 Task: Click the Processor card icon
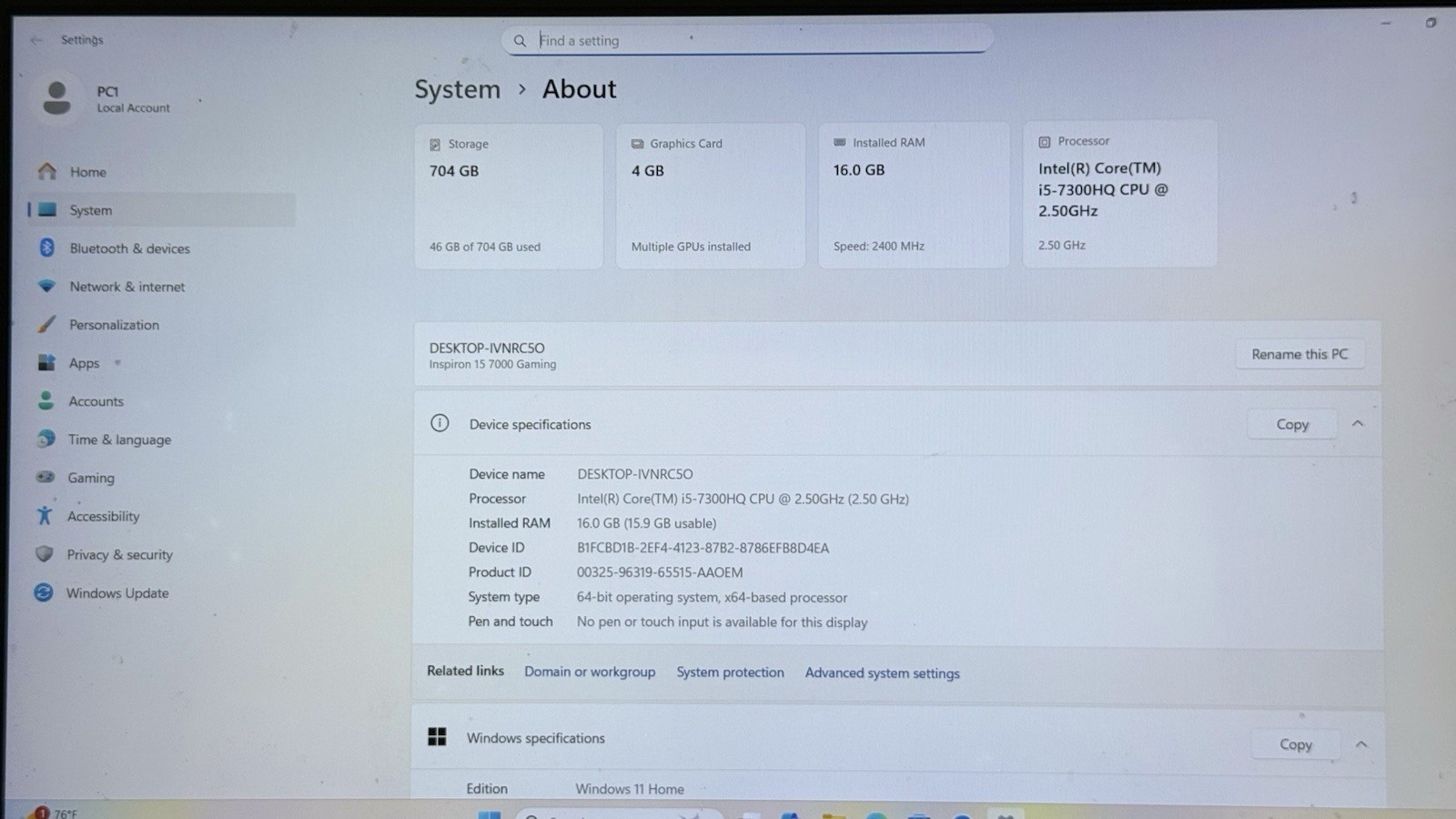(x=1045, y=142)
